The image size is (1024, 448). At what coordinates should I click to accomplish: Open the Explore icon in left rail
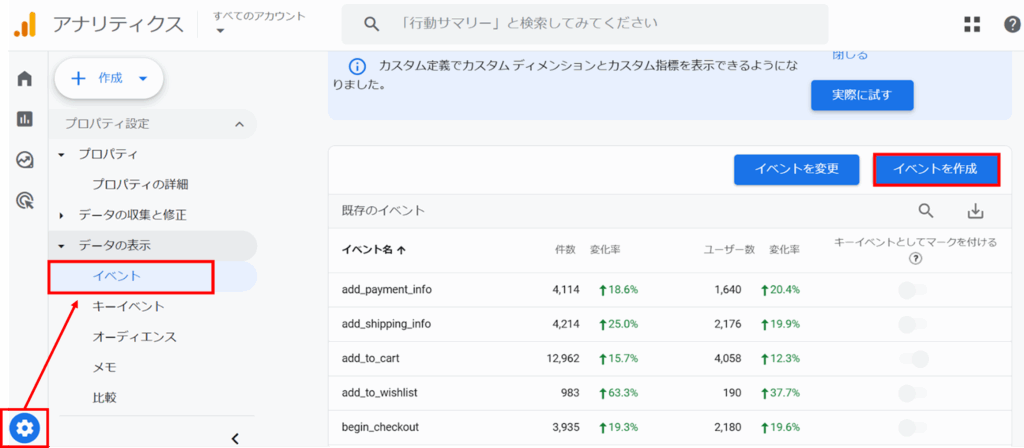(x=25, y=160)
